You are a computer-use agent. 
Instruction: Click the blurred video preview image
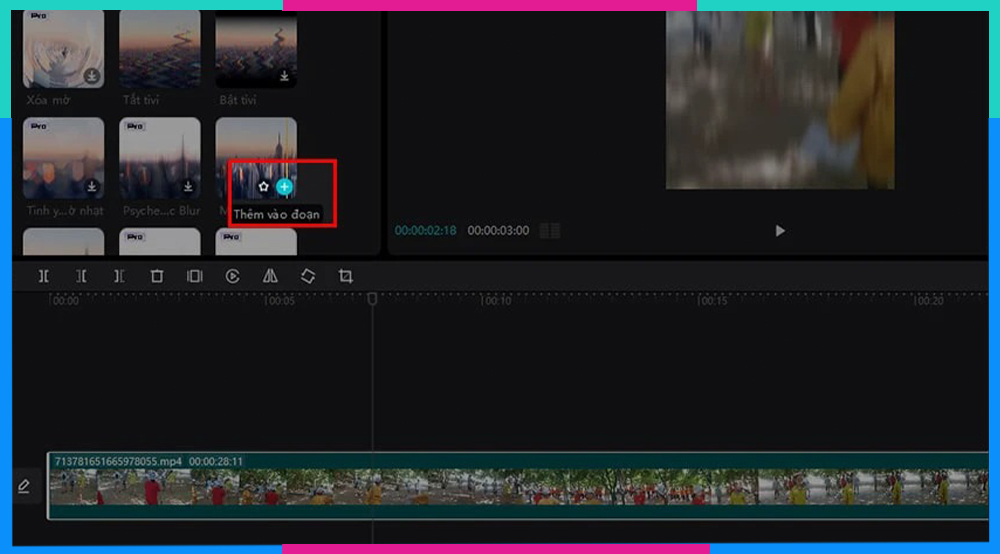780,100
